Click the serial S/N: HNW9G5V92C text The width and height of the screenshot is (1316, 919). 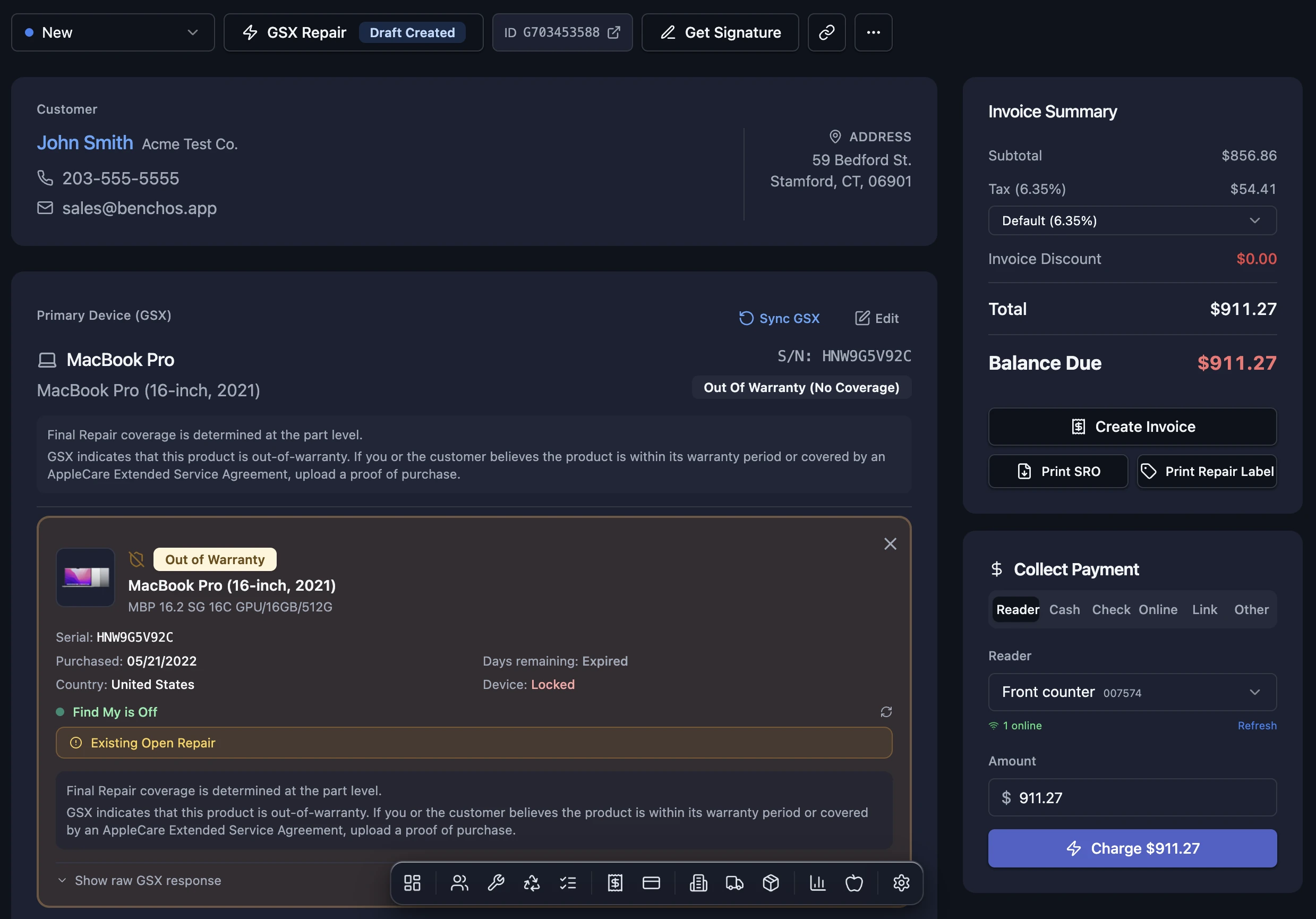(x=844, y=356)
